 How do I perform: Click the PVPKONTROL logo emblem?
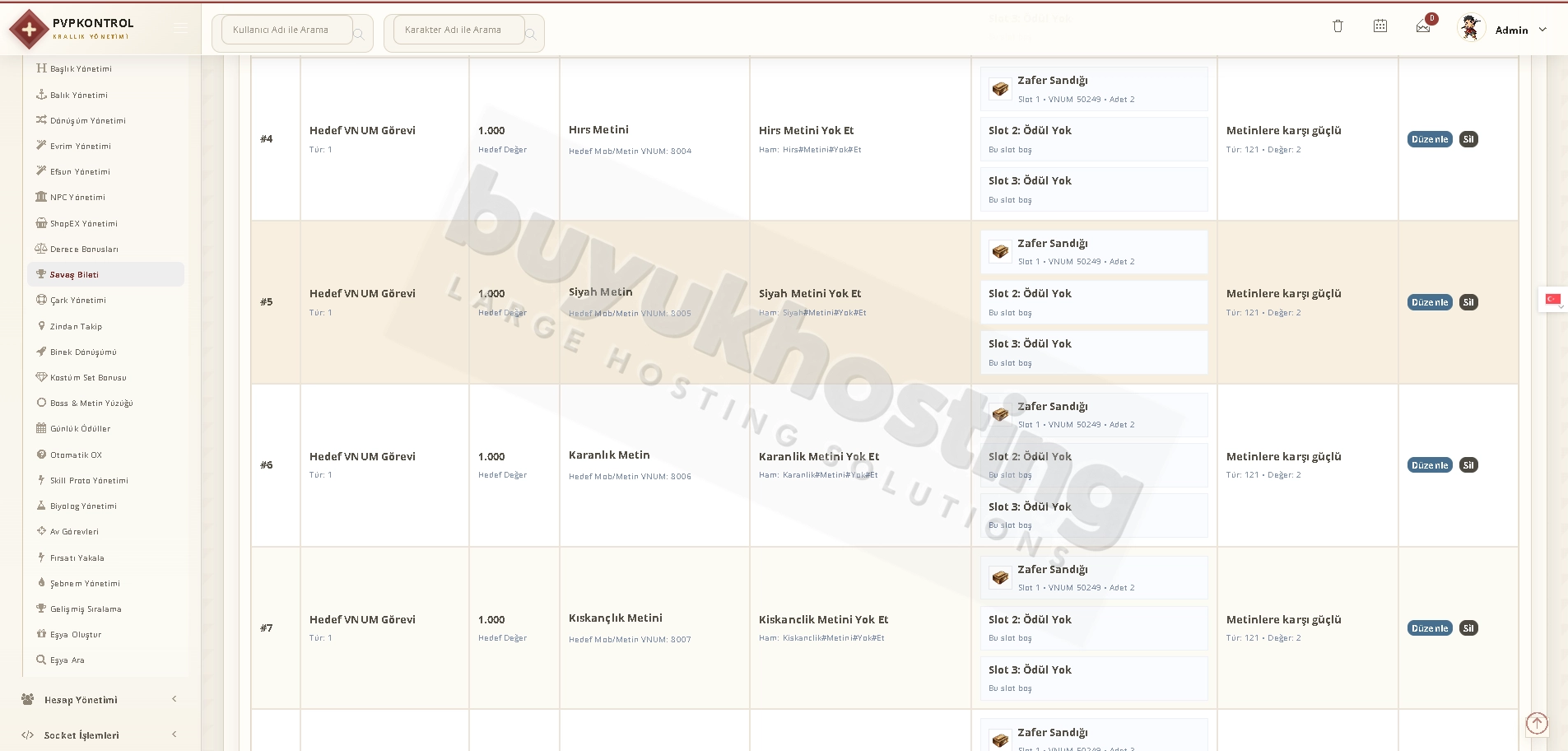point(29,30)
